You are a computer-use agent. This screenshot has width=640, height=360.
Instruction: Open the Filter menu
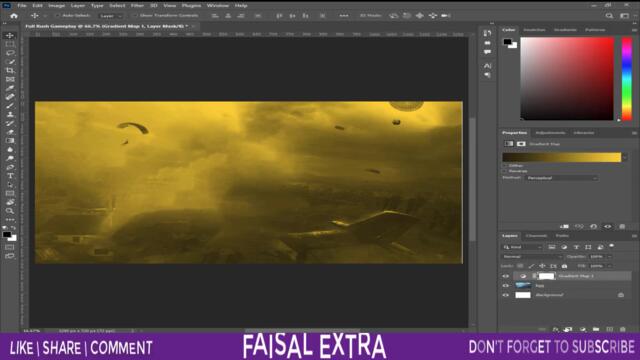[x=137, y=5]
